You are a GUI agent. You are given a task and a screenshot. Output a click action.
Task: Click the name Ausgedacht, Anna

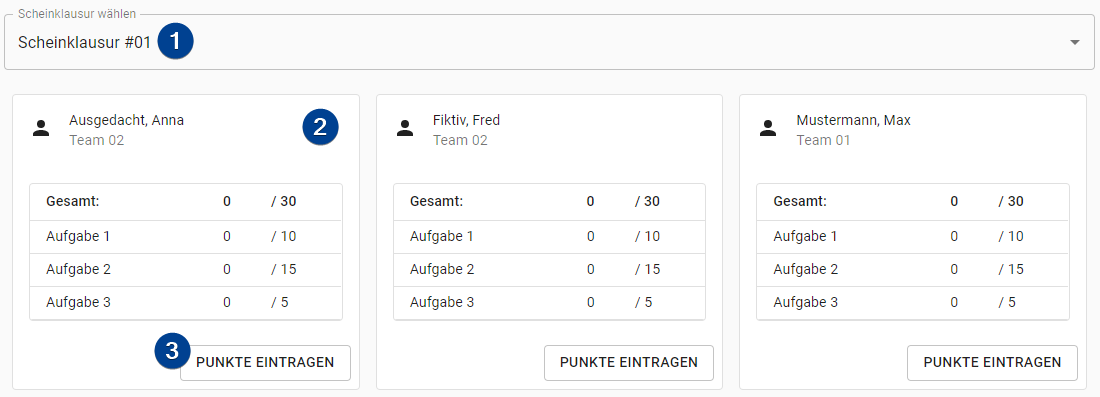(126, 120)
